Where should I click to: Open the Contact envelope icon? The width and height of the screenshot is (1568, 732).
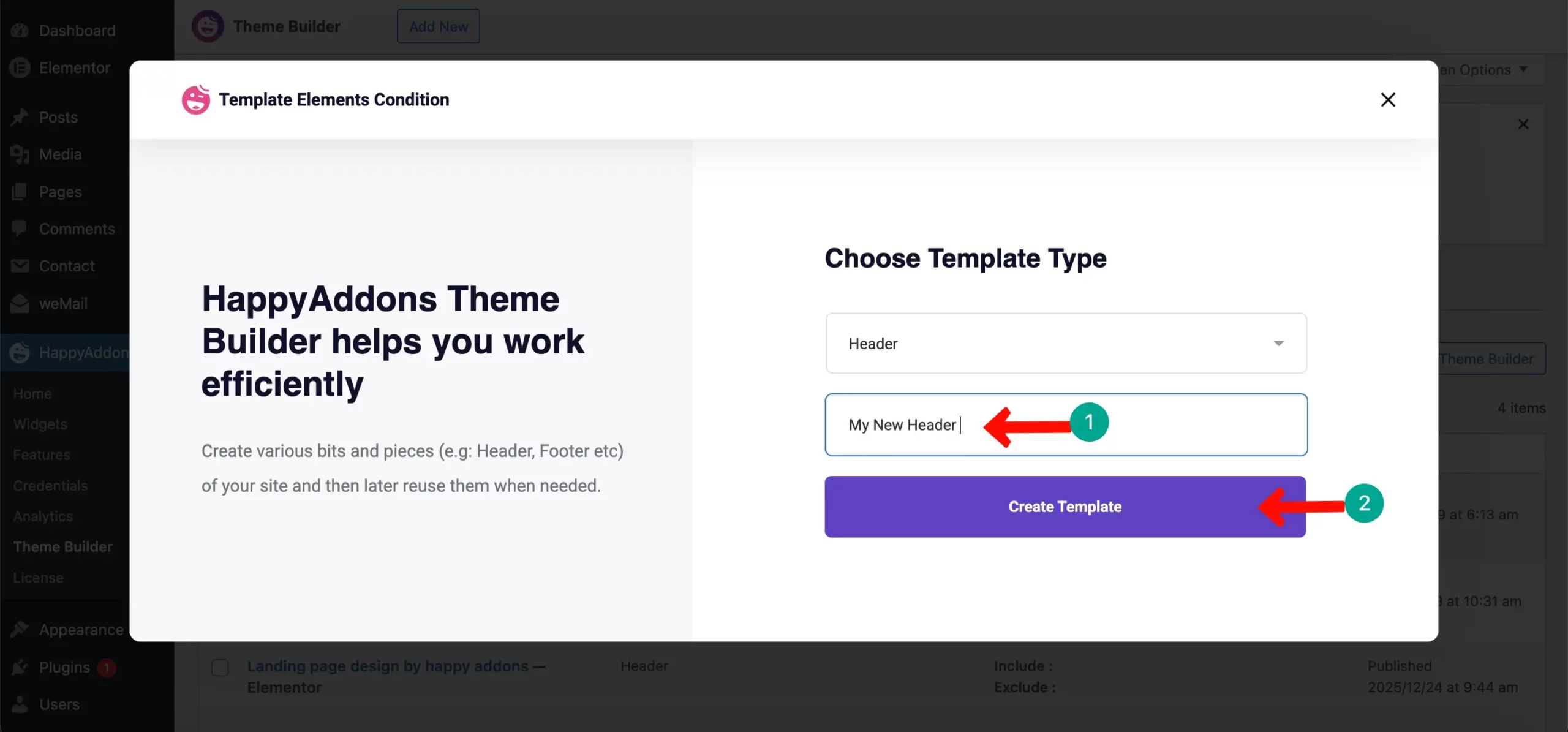click(20, 266)
